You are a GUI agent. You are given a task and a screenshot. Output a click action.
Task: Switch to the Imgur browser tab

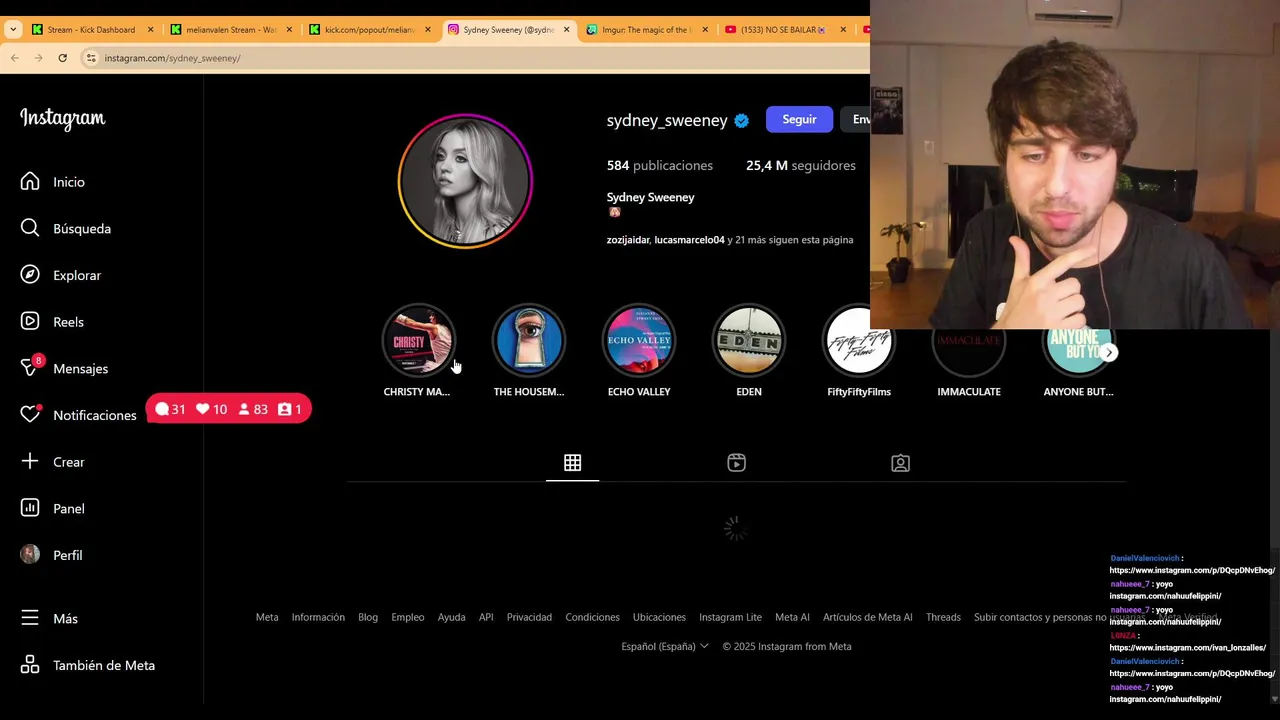645,29
